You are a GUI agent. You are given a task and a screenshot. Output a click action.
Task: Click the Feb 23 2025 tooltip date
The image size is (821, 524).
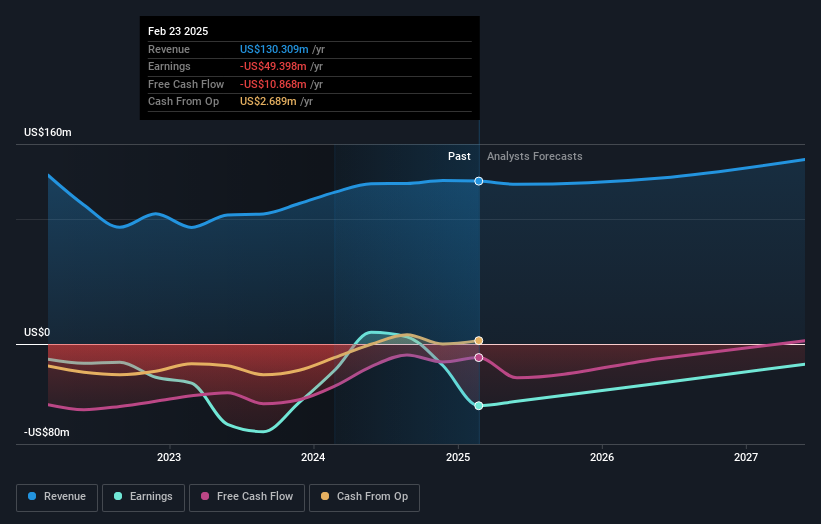click(x=178, y=31)
